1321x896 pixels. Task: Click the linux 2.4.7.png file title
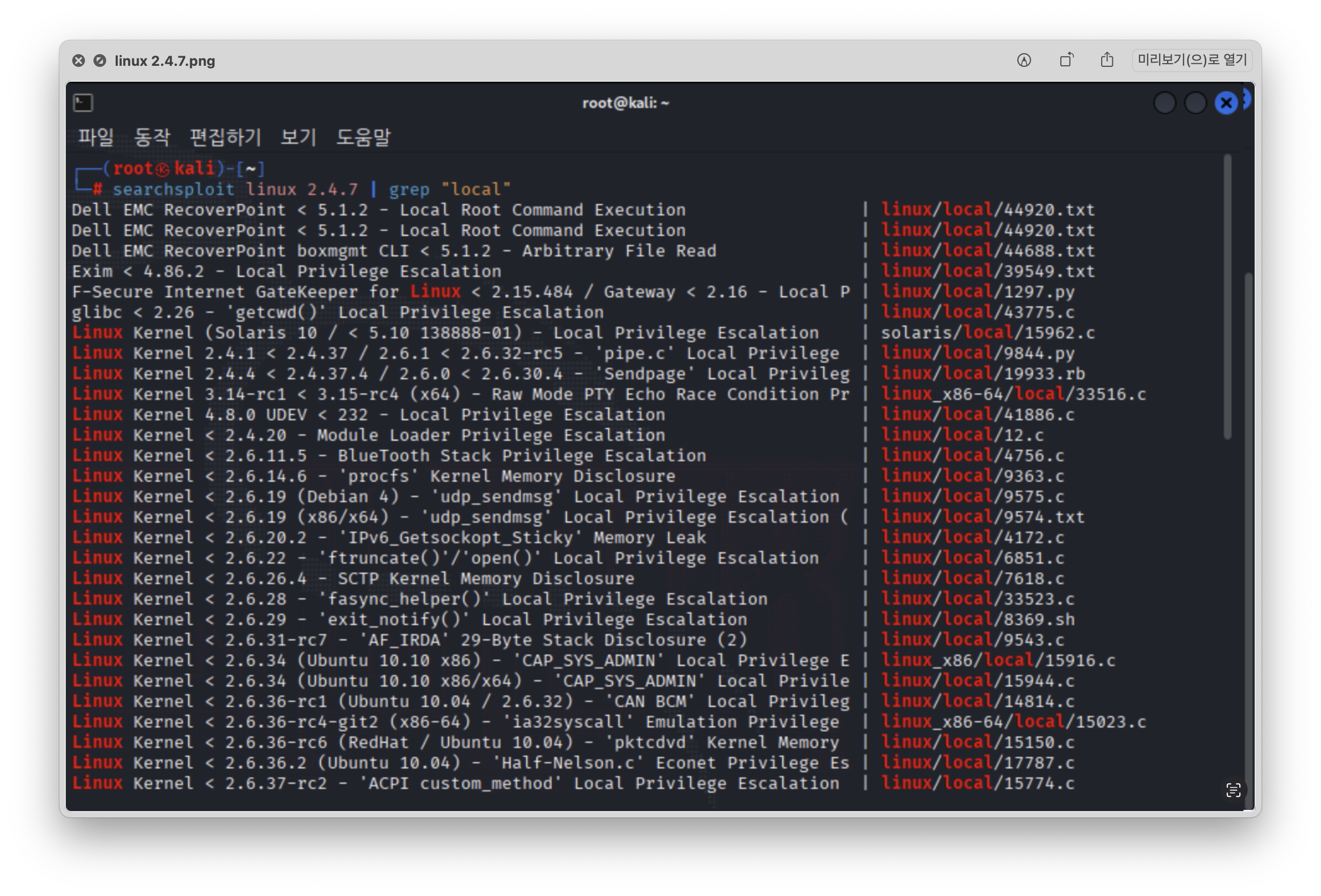[165, 61]
